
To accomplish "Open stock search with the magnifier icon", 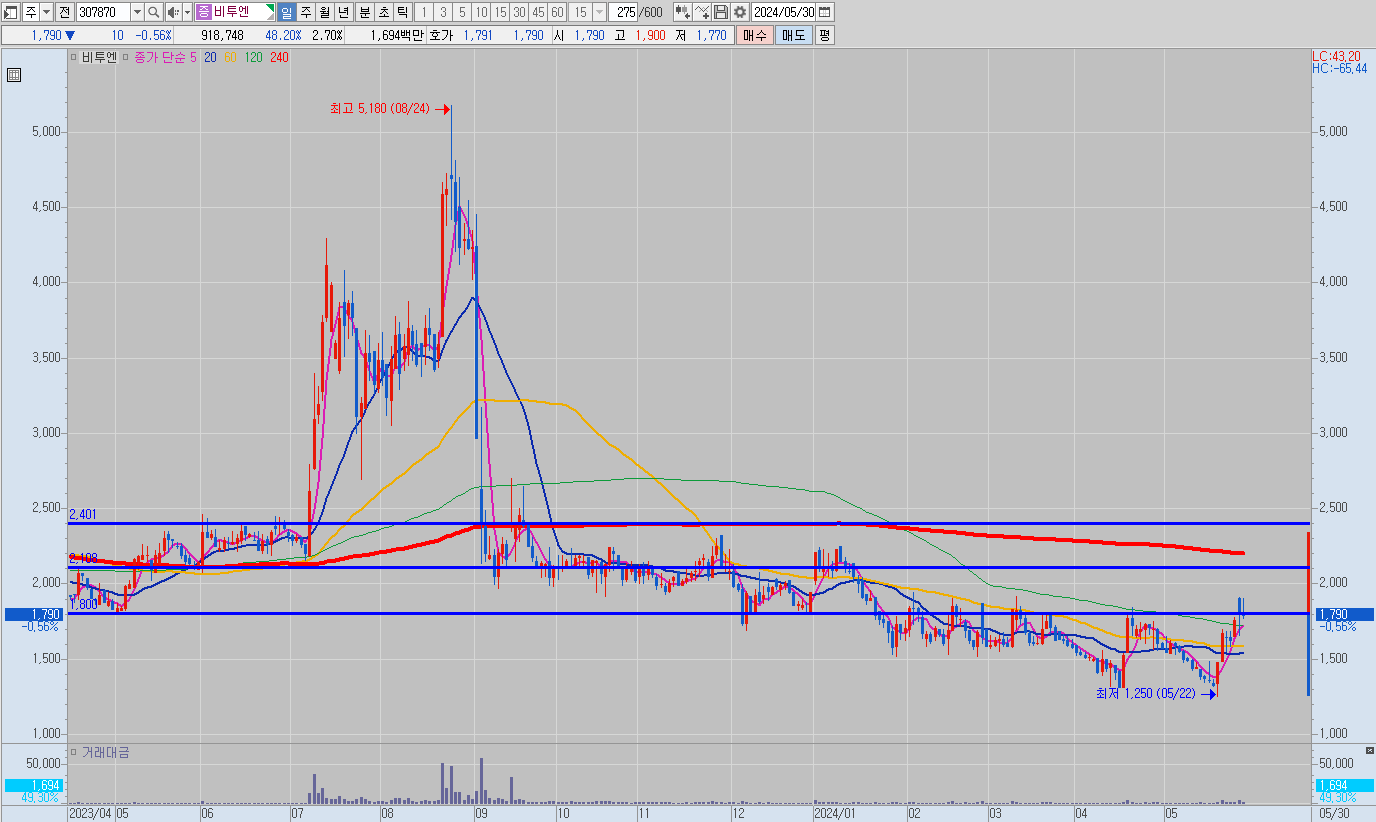I will point(154,12).
